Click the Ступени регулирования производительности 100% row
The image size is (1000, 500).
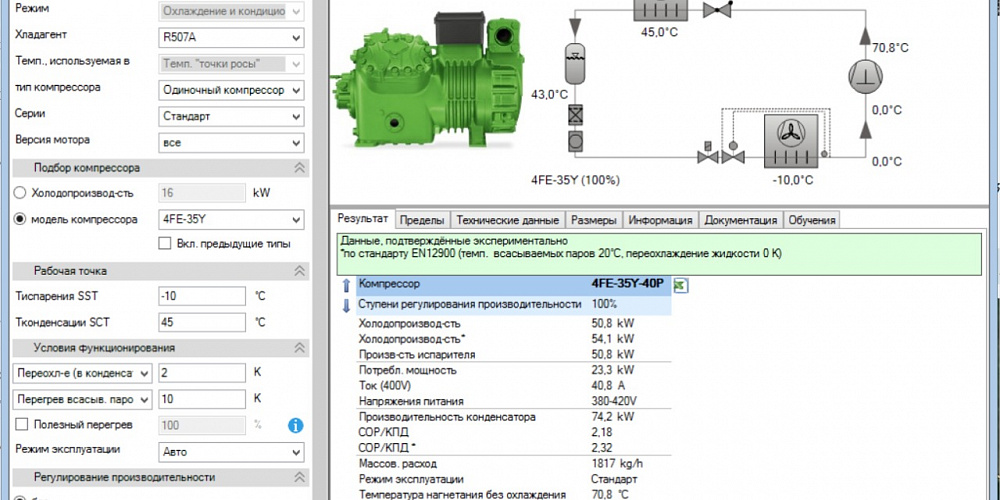click(x=514, y=305)
